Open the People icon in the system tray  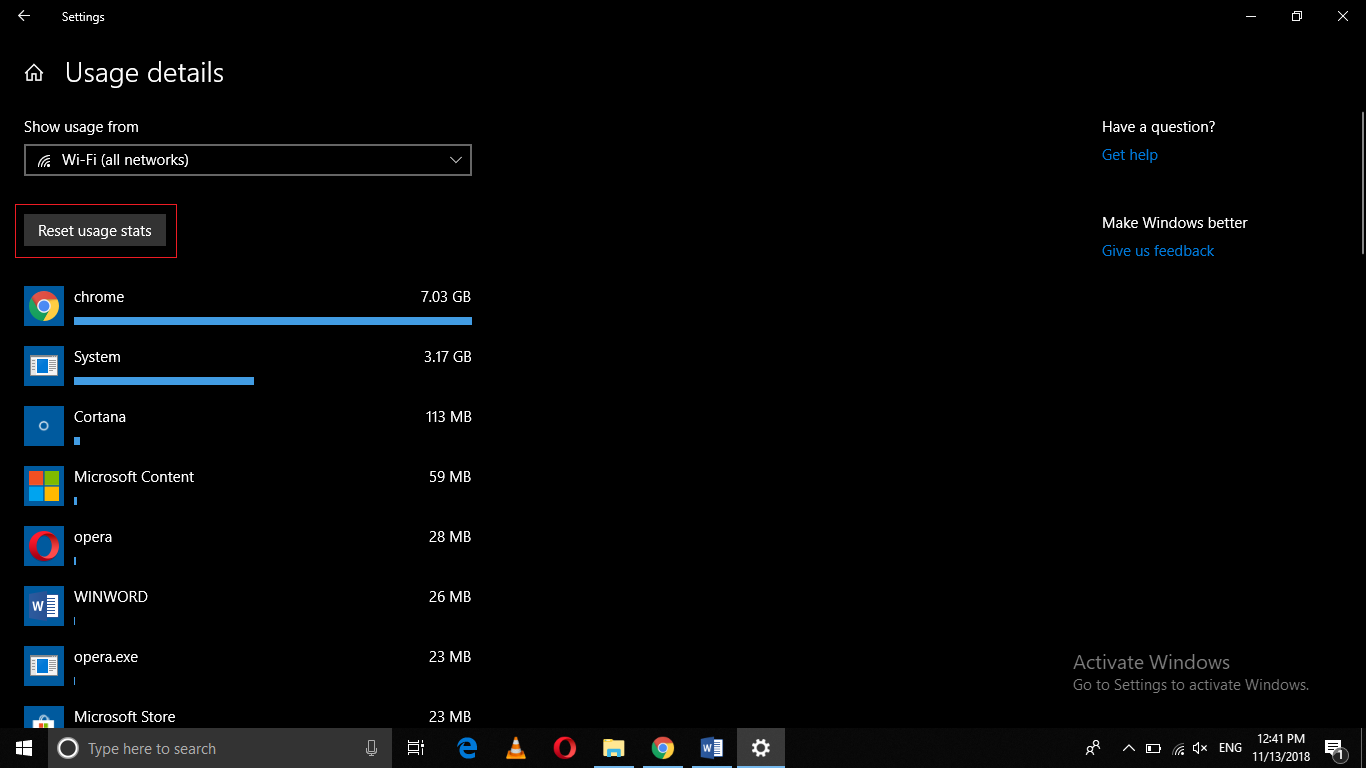(1093, 748)
